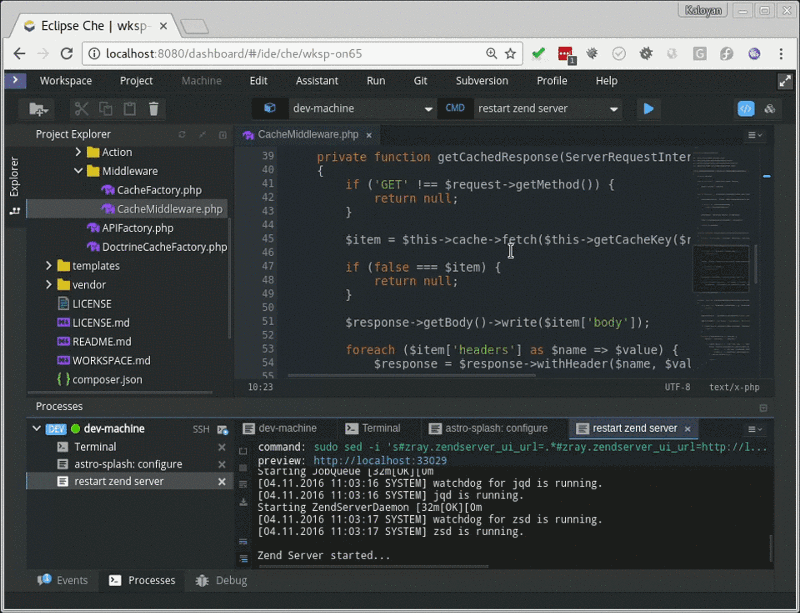Click the SSH button for dev-machine

point(201,429)
